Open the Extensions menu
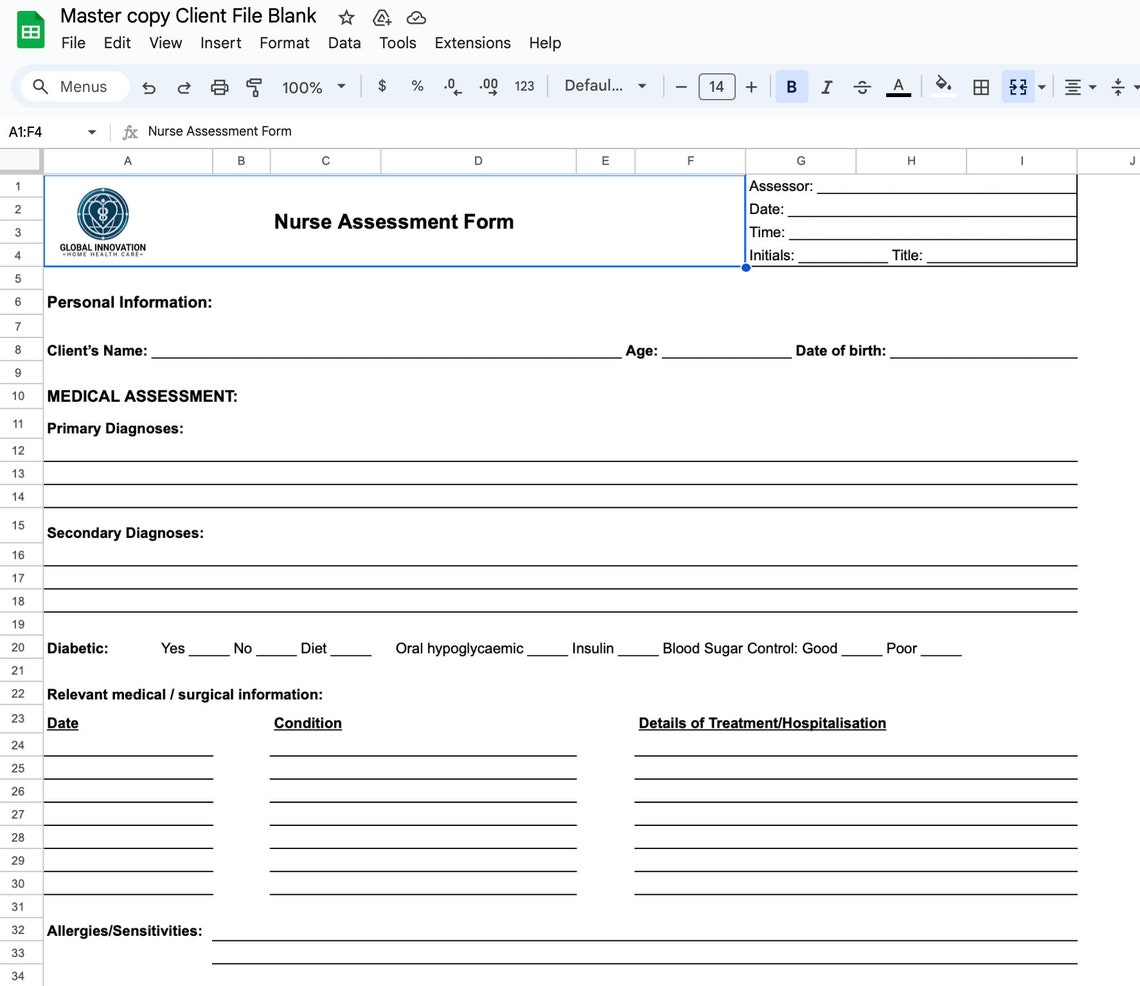 click(x=472, y=43)
